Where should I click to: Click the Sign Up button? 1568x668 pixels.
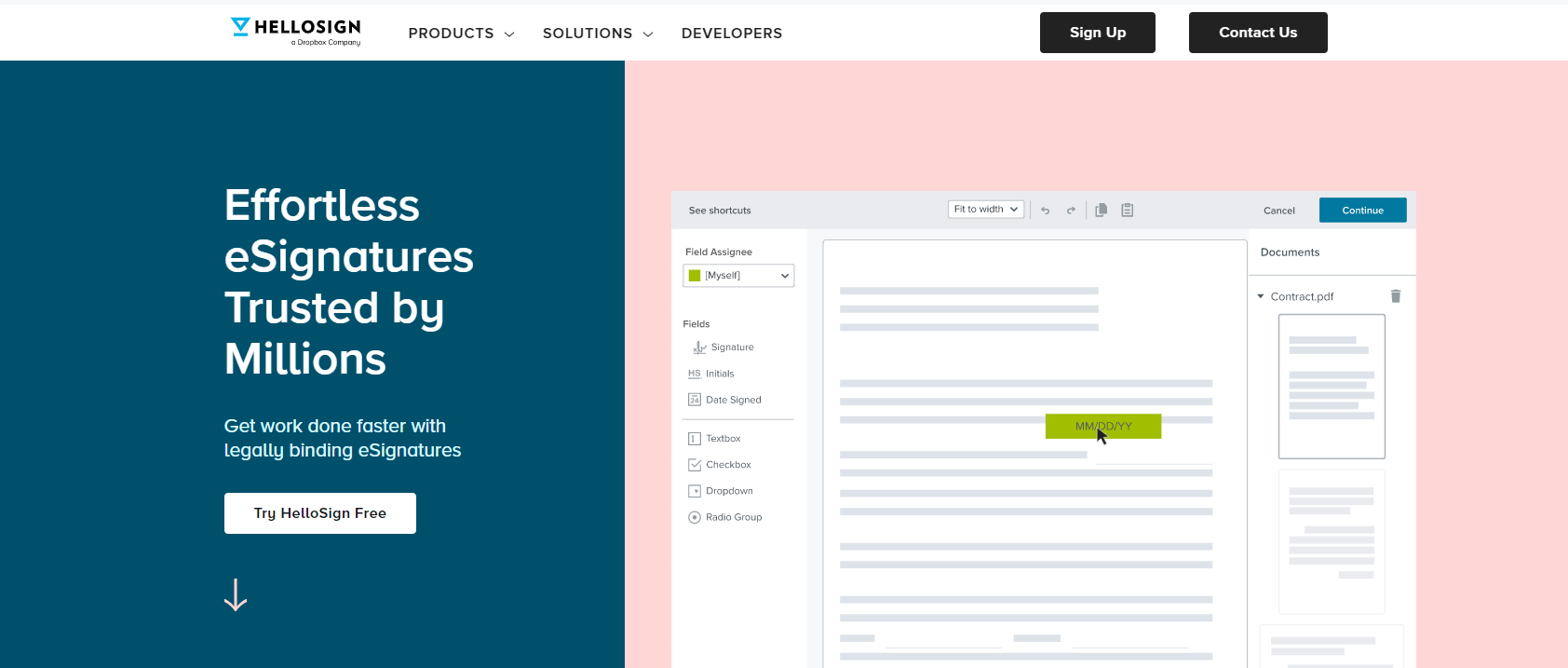tap(1098, 33)
